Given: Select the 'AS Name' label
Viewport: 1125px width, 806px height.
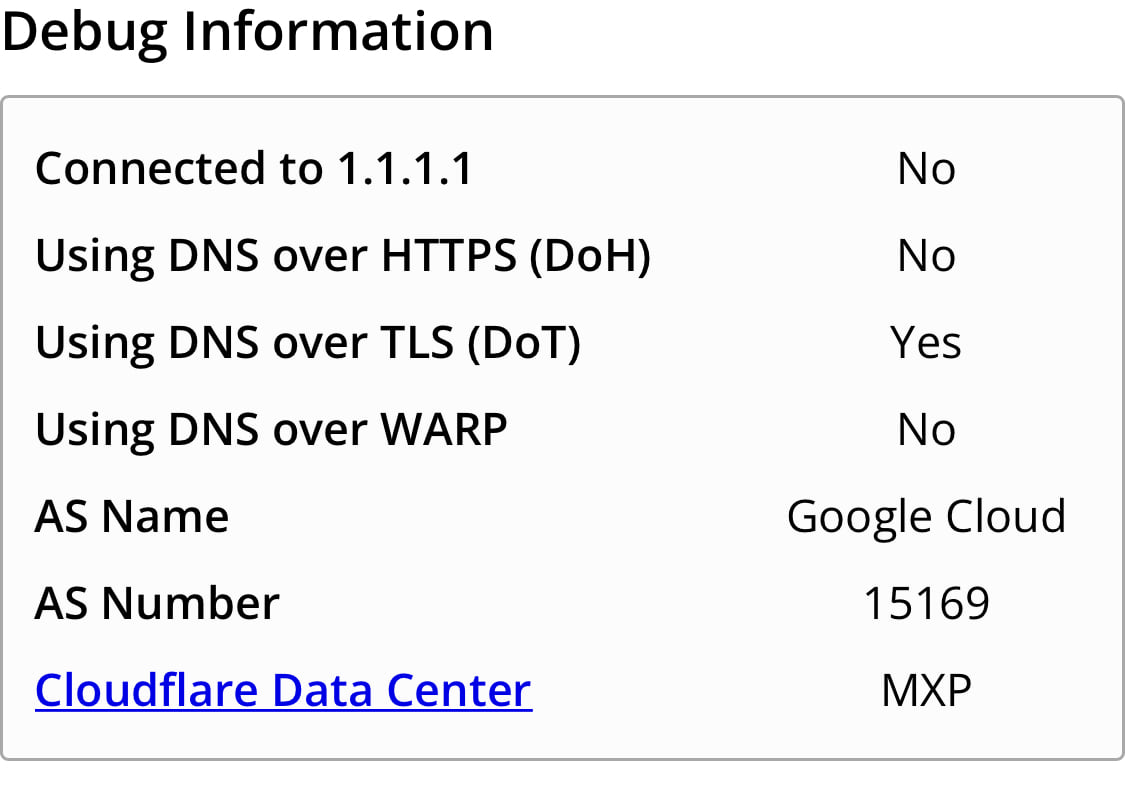Looking at the screenshot, I should pos(132,517).
